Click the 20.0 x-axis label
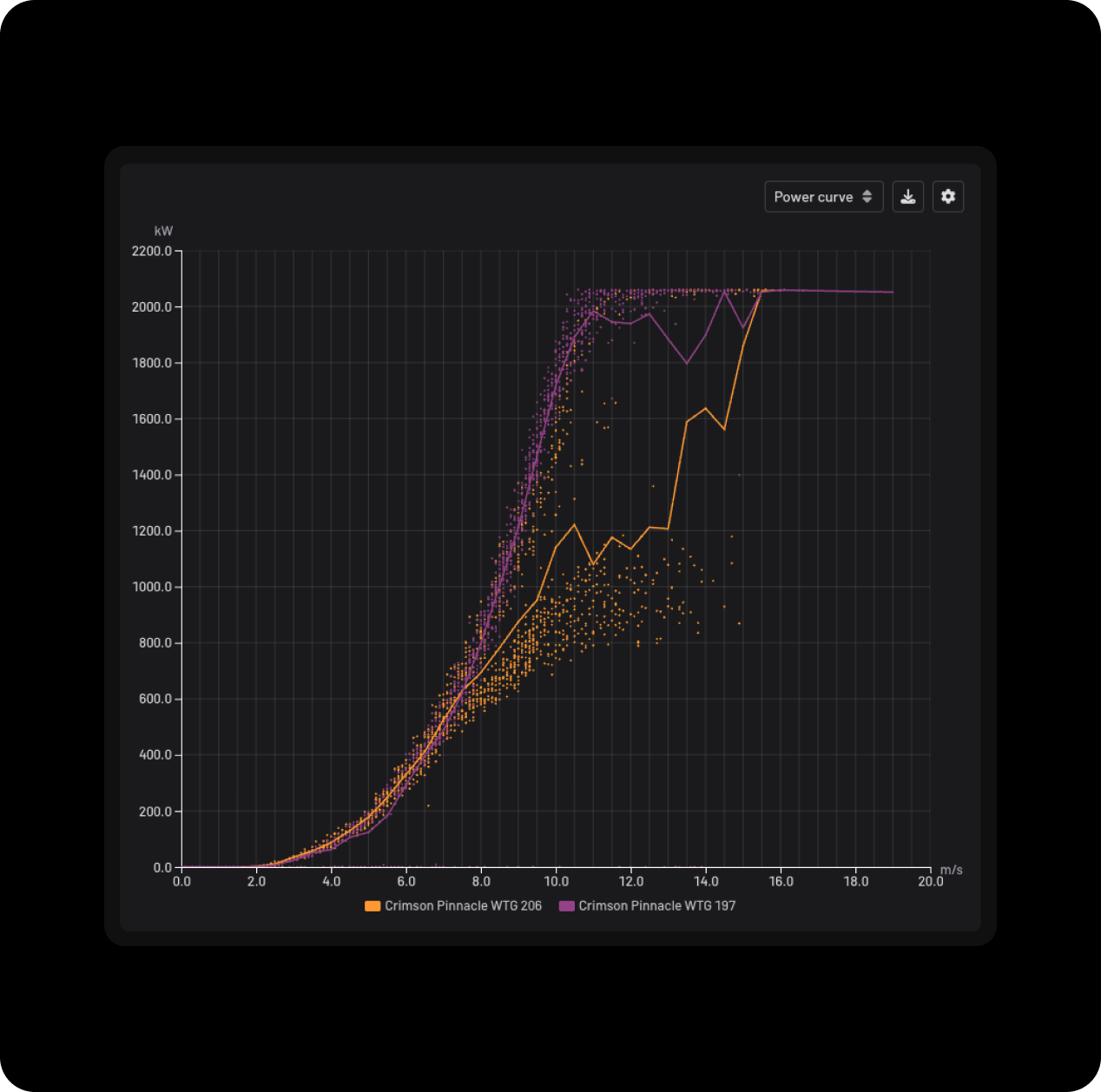Image resolution: width=1101 pixels, height=1092 pixels. (931, 881)
